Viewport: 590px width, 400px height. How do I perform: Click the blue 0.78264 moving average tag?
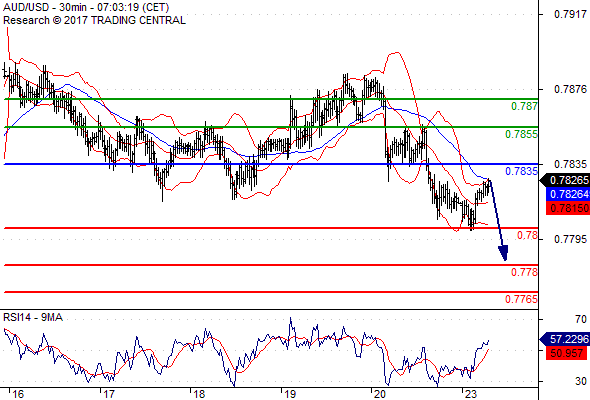568,194
